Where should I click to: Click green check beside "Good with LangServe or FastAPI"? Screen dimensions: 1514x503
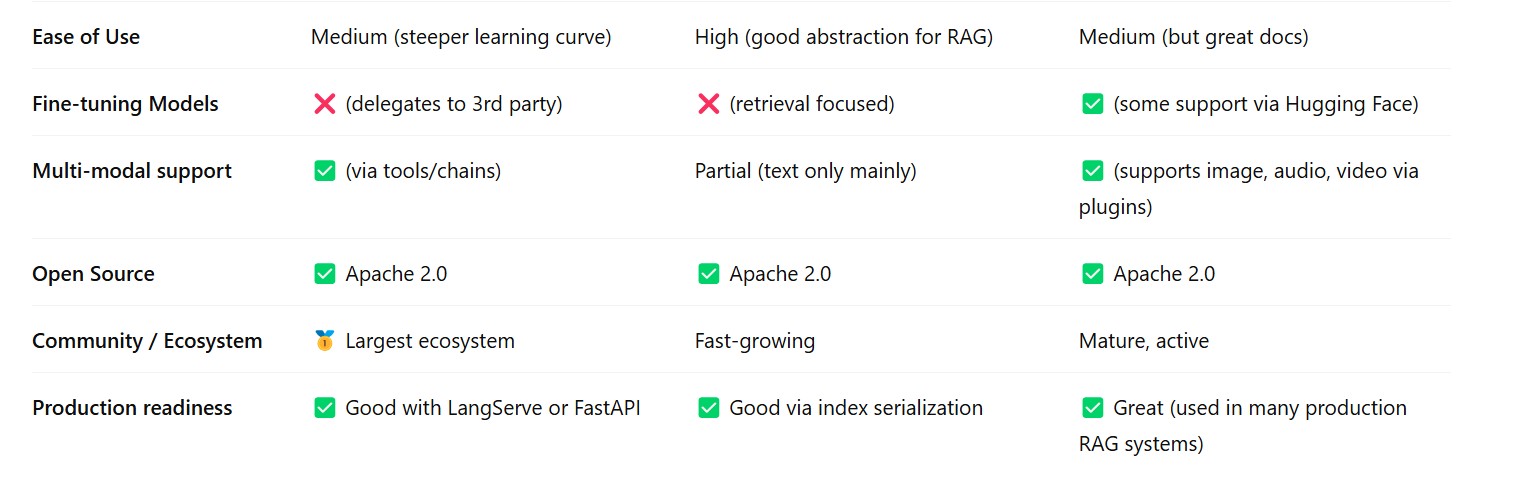pyautogui.click(x=324, y=408)
